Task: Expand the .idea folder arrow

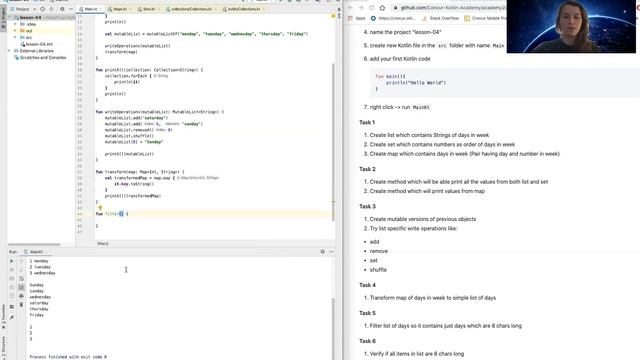Action: pos(16,24)
